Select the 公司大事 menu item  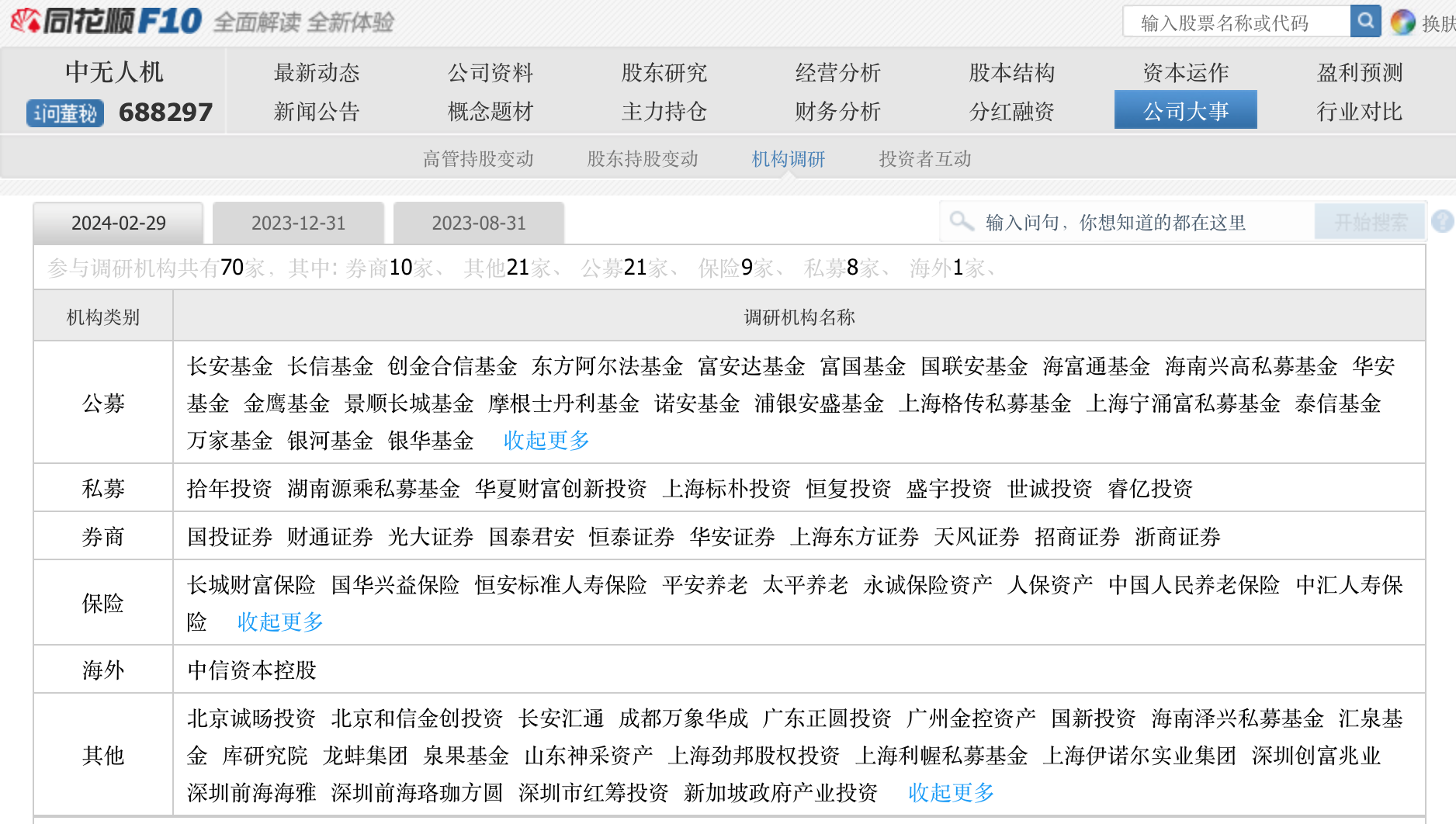[x=1186, y=110]
